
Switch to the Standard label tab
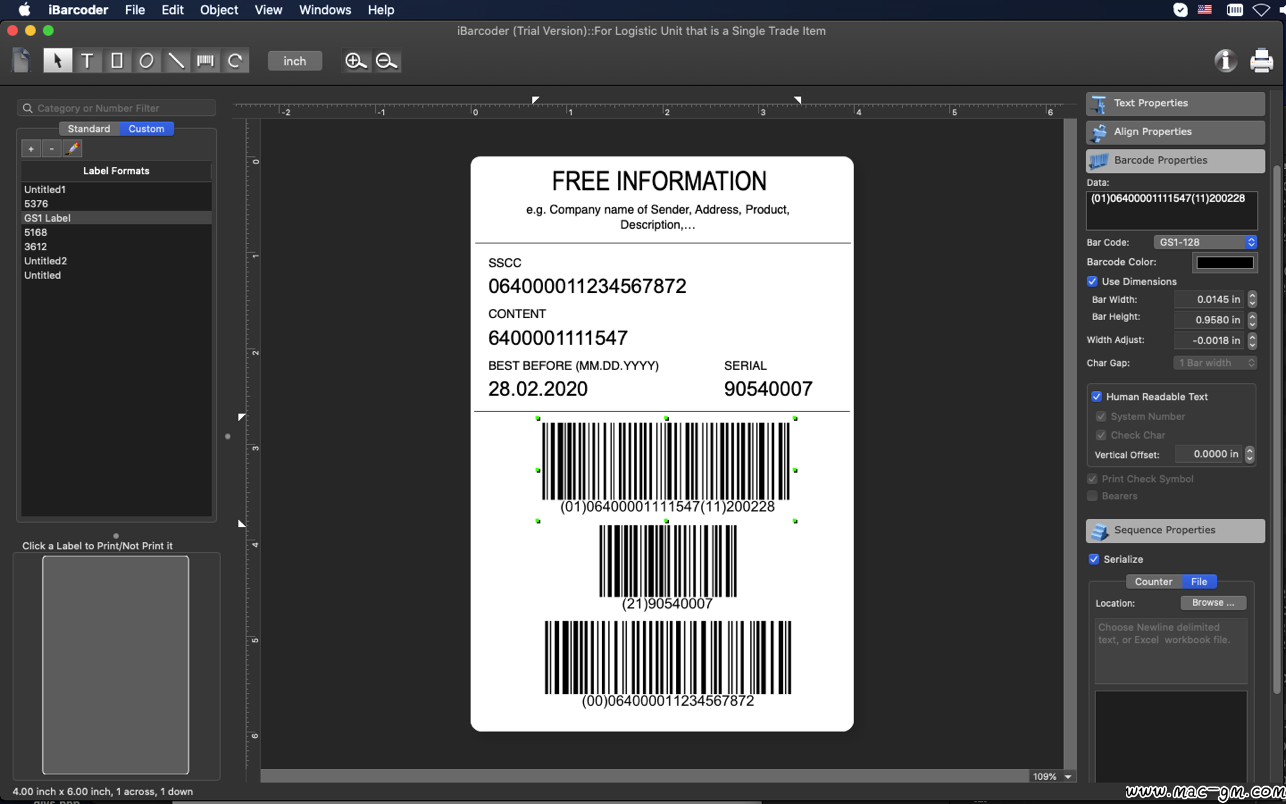coord(89,129)
